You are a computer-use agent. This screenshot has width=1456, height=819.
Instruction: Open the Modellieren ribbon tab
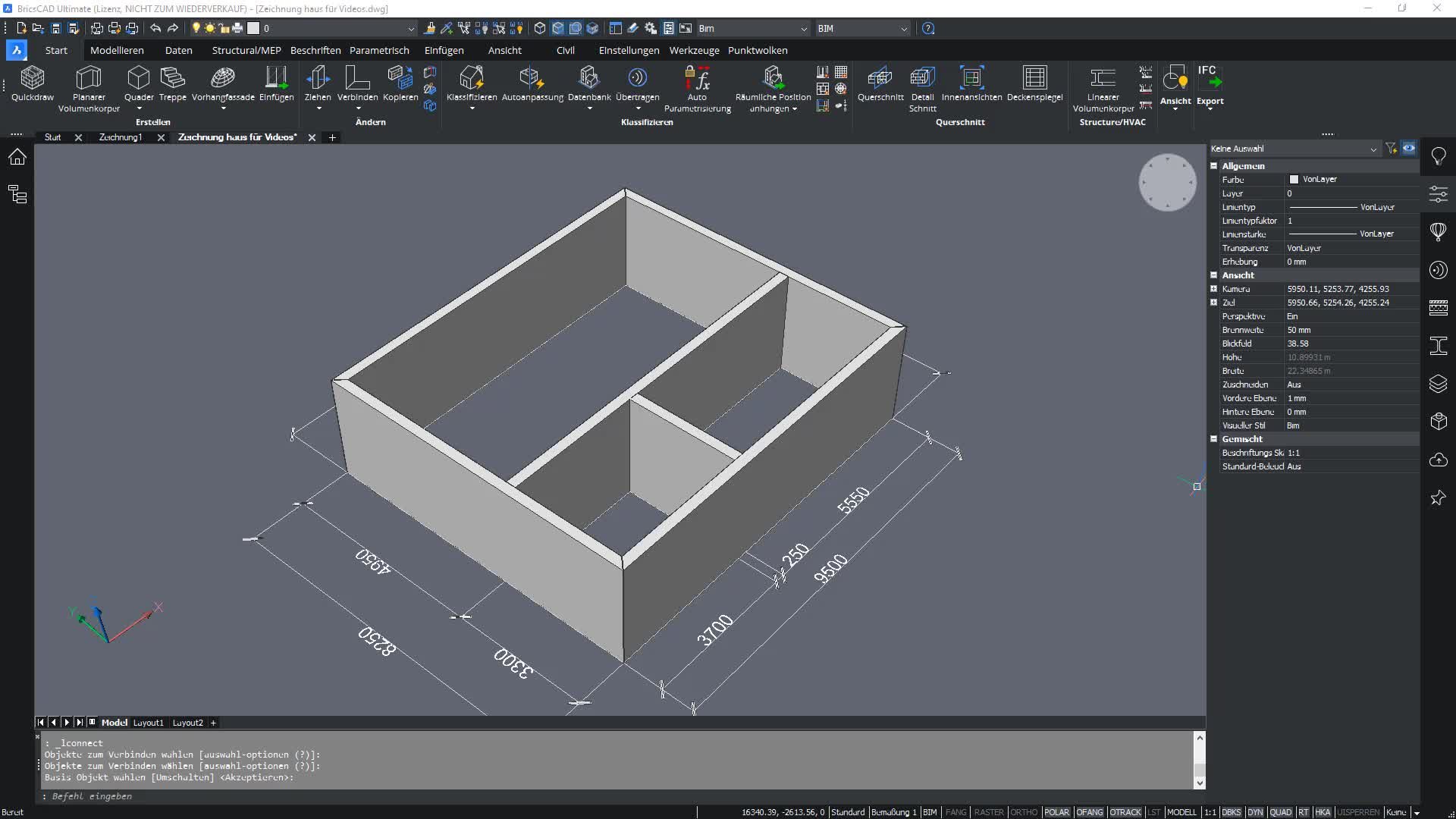[117, 51]
